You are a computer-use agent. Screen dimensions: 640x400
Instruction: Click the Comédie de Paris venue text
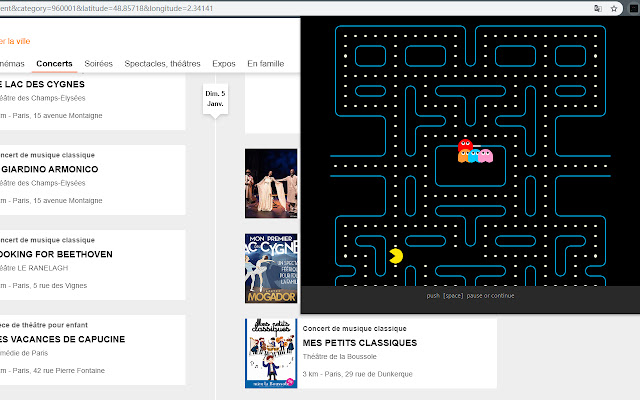pos(24,353)
